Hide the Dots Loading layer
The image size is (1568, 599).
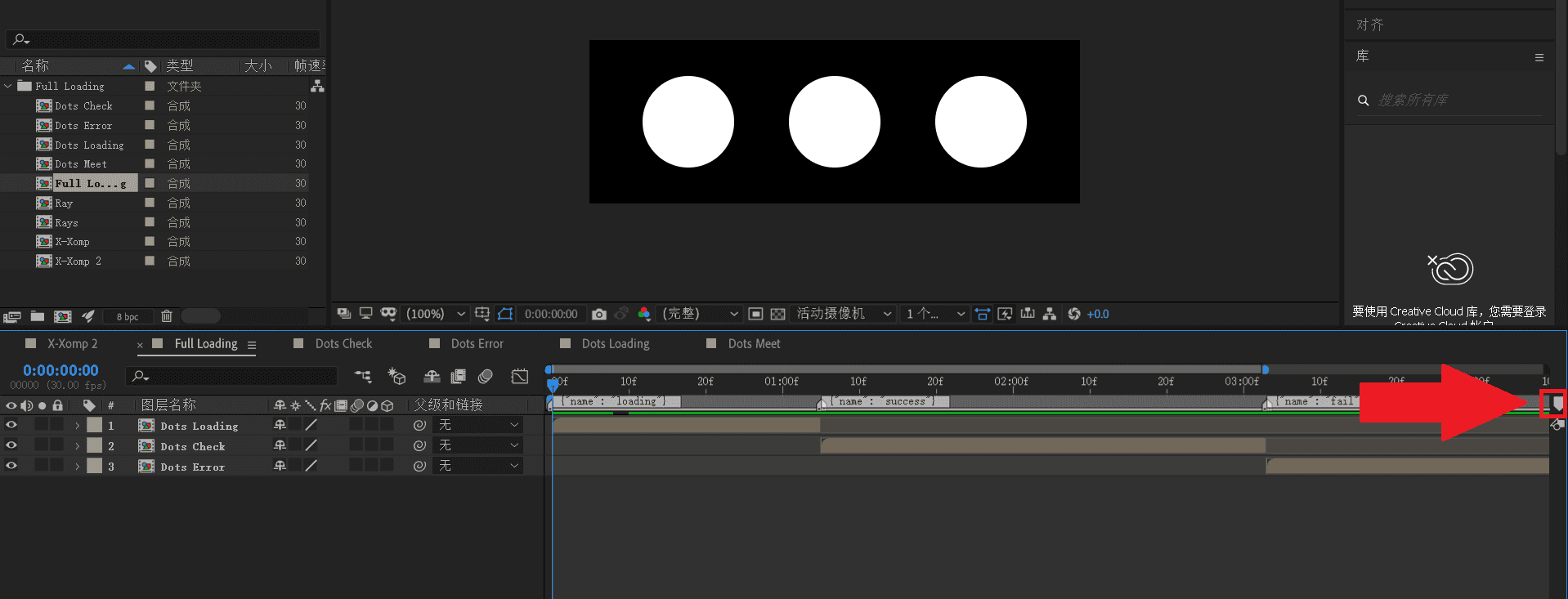(11, 425)
